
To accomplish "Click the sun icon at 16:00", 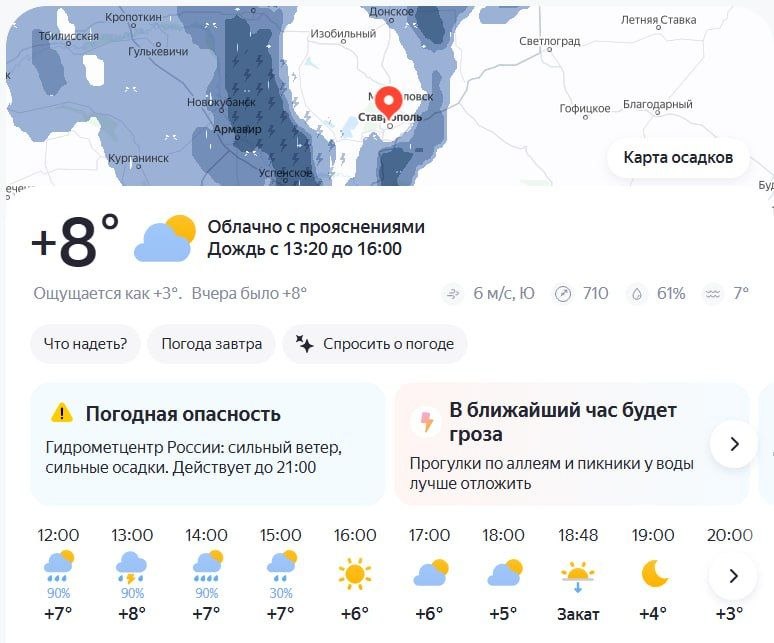I will click(x=355, y=574).
